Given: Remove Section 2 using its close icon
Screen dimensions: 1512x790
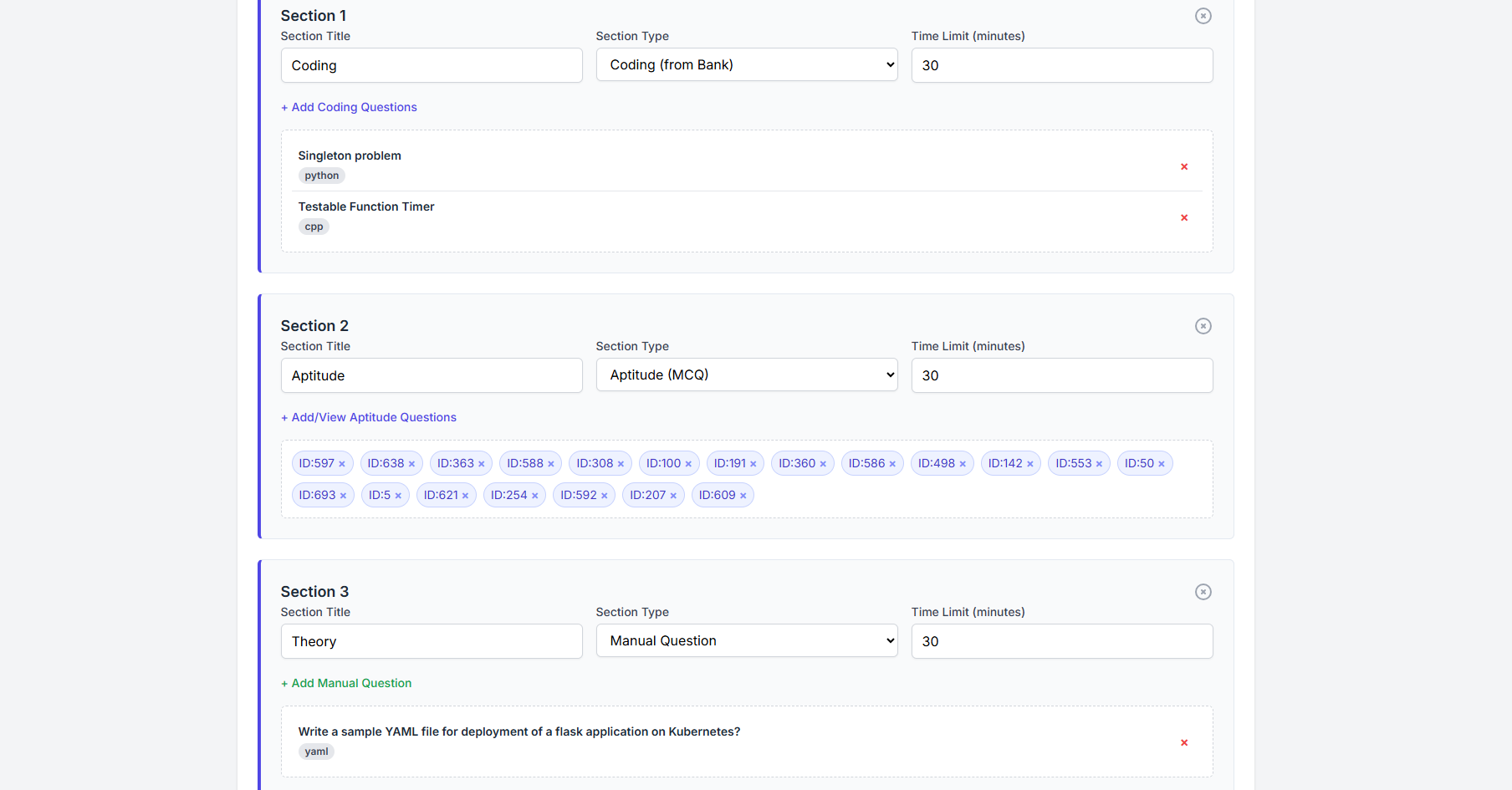Looking at the screenshot, I should (1203, 326).
